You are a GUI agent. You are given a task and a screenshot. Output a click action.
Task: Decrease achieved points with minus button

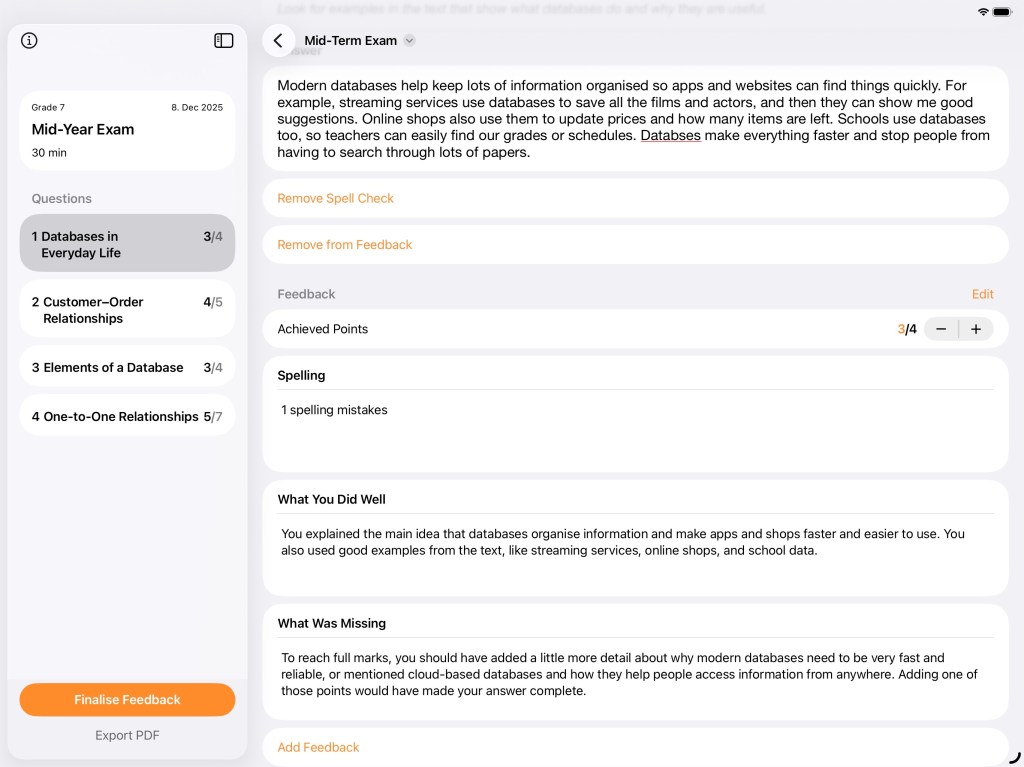click(x=941, y=329)
